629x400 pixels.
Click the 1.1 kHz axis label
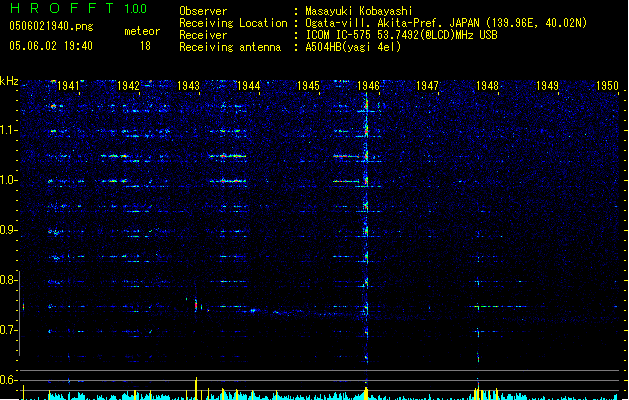pyautogui.click(x=8, y=130)
